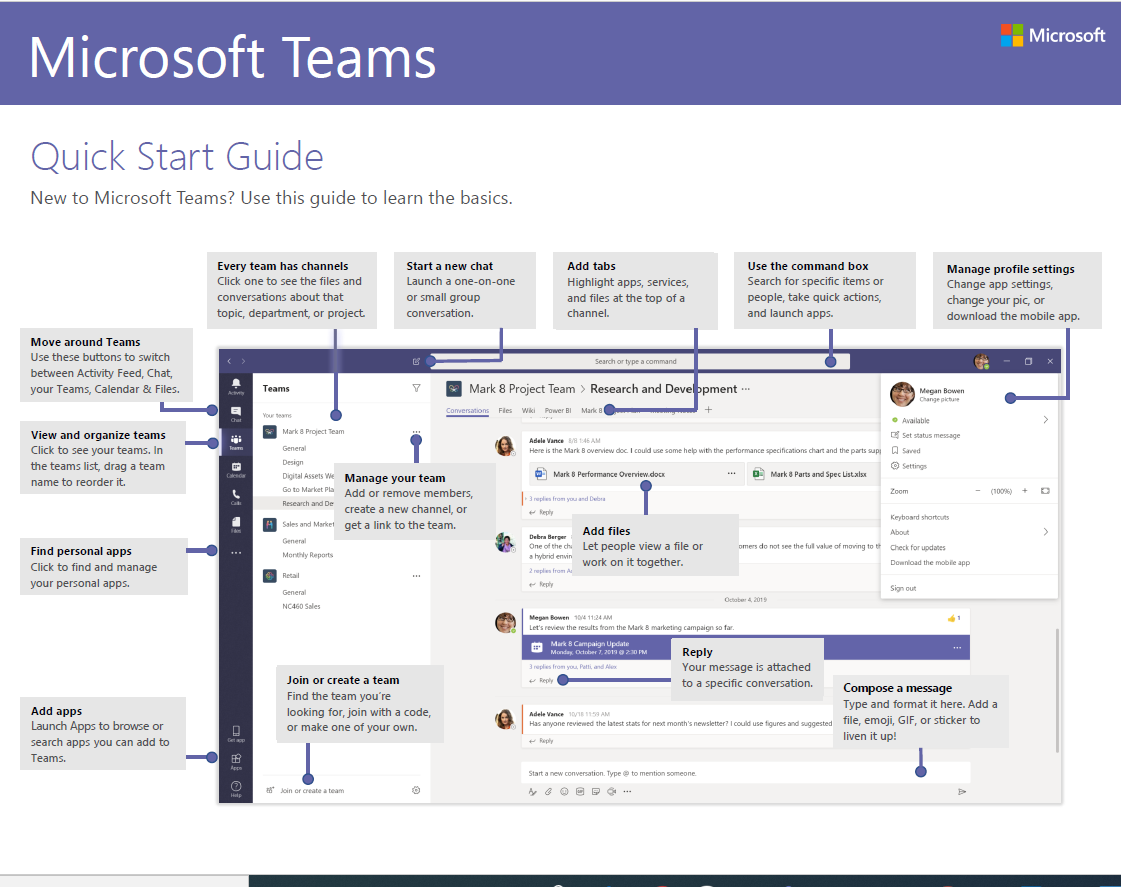
Task: Click Download the mobile app
Action: pyautogui.click(x=929, y=563)
